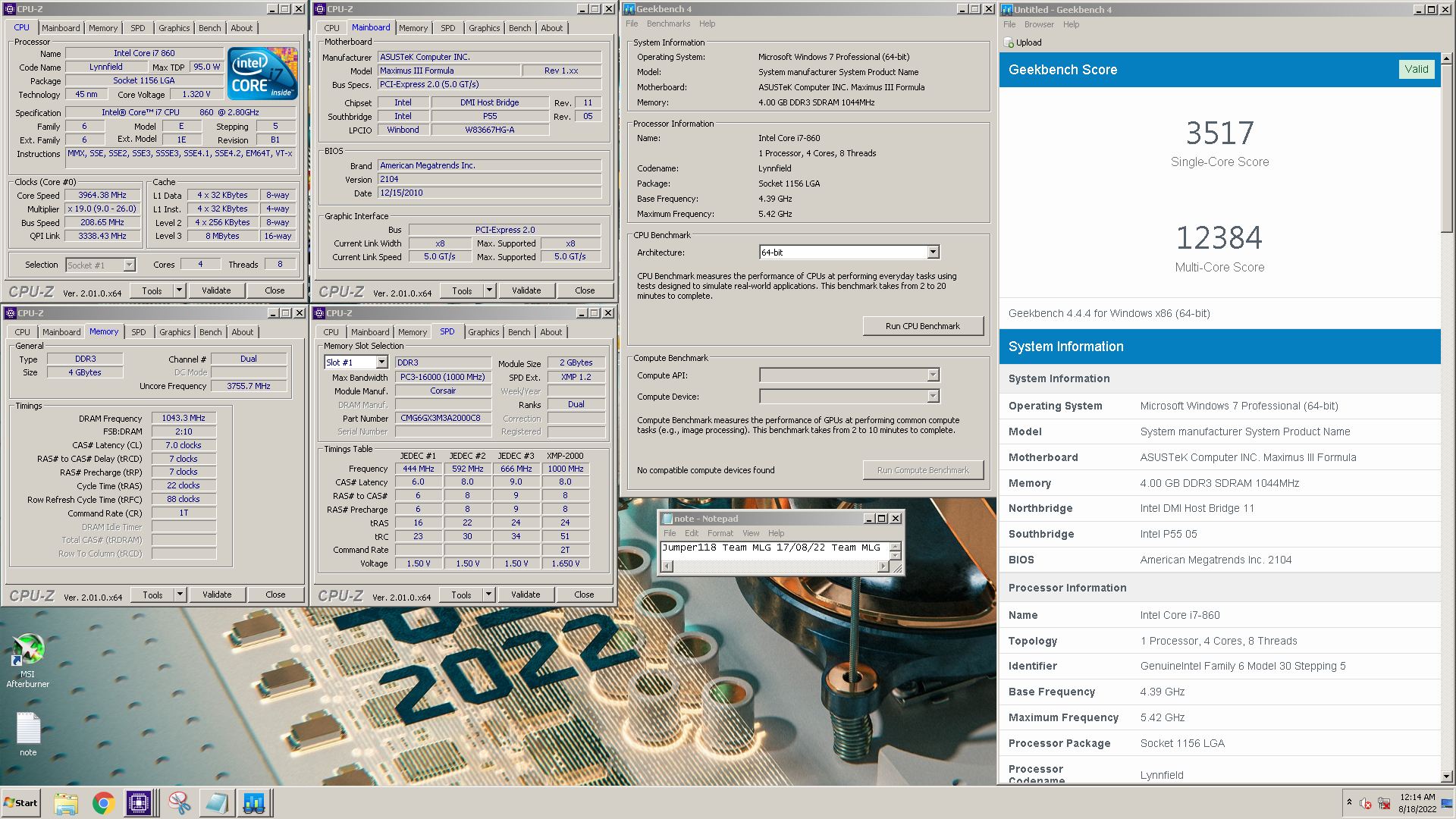Viewport: 1456px width, 819px height.
Task: Open the taskbar clock showing 12:14 AM
Action: (1417, 803)
